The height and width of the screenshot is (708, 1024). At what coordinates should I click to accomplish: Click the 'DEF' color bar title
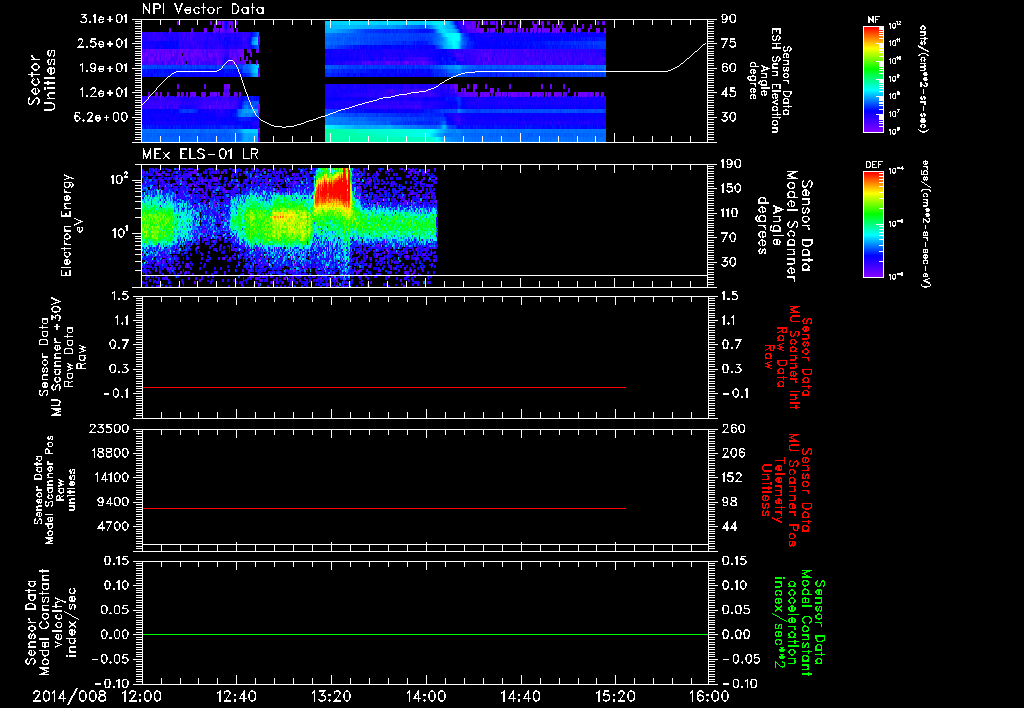[x=874, y=165]
